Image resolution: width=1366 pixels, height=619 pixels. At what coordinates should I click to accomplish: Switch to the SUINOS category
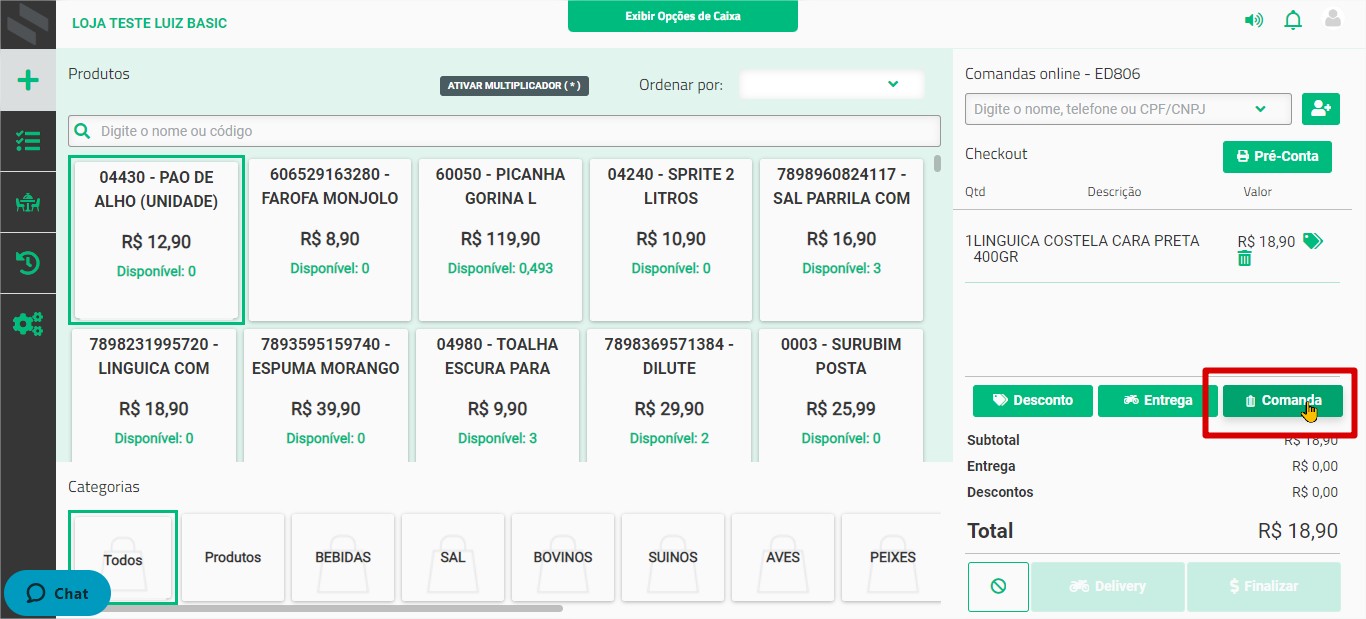click(672, 557)
